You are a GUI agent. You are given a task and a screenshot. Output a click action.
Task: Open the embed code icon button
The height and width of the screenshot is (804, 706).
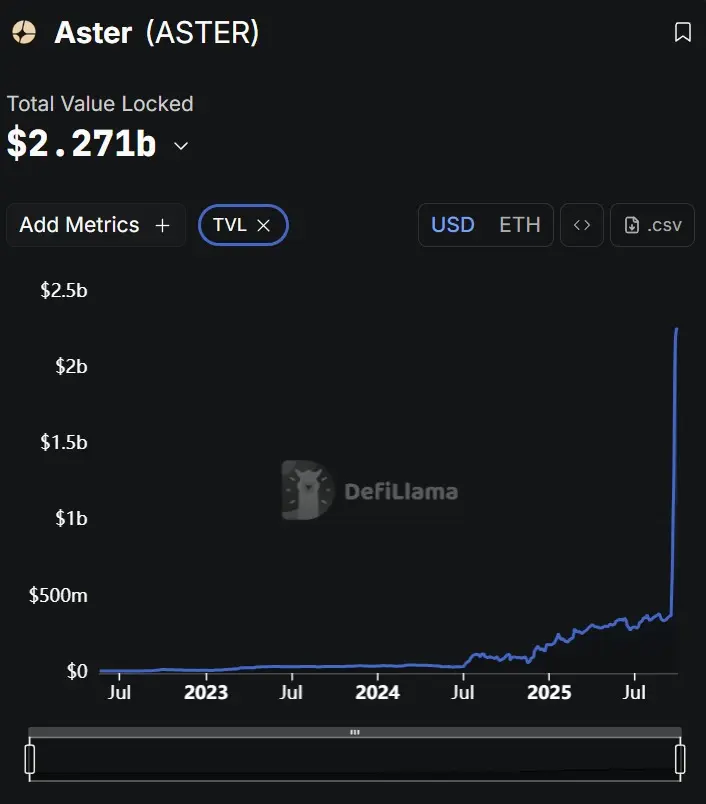[x=582, y=225]
